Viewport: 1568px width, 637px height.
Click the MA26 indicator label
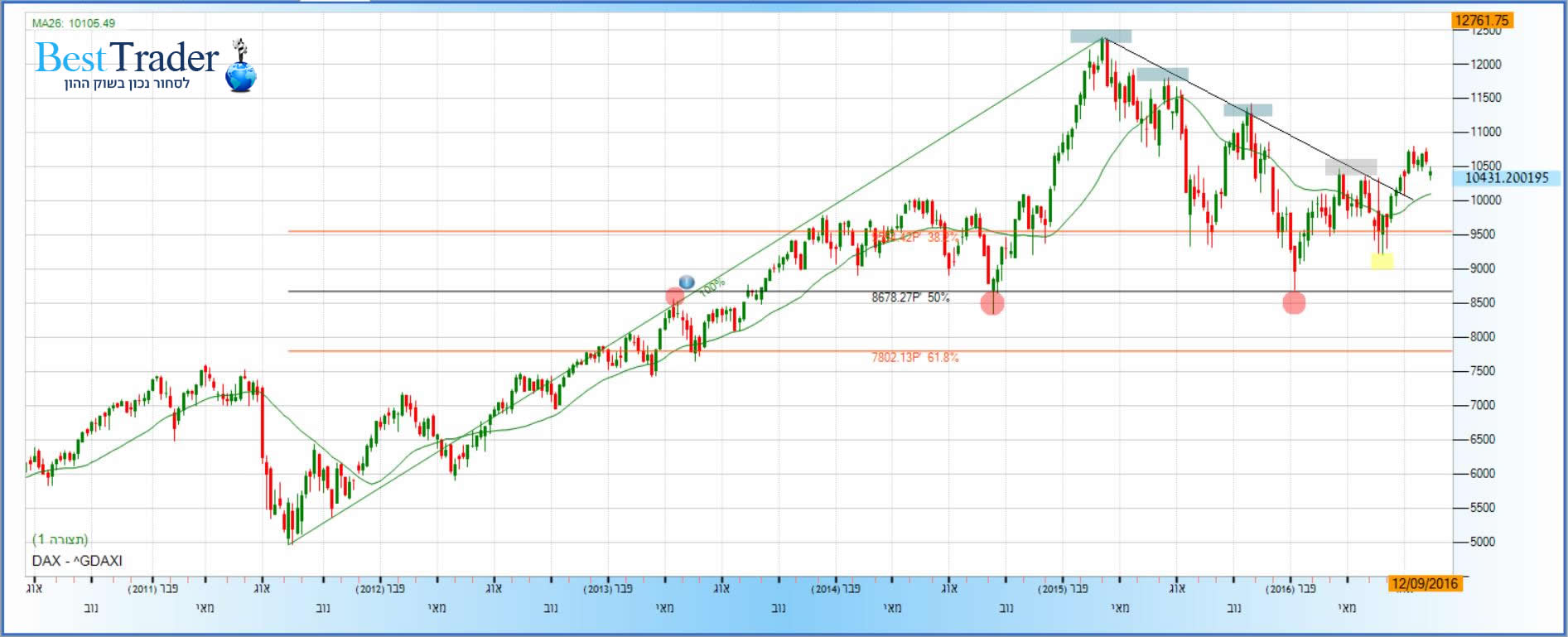point(74,23)
